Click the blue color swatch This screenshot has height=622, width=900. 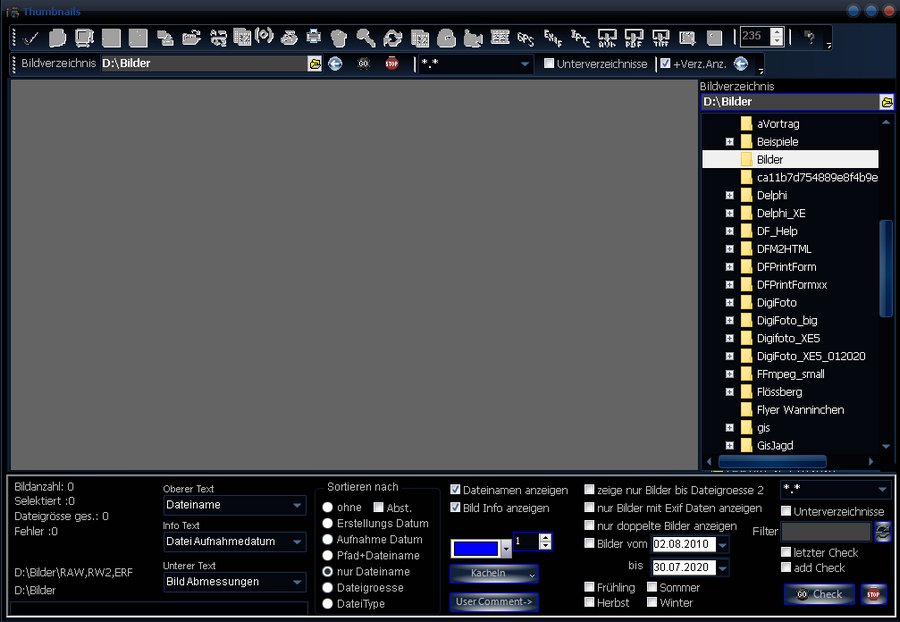(475, 548)
